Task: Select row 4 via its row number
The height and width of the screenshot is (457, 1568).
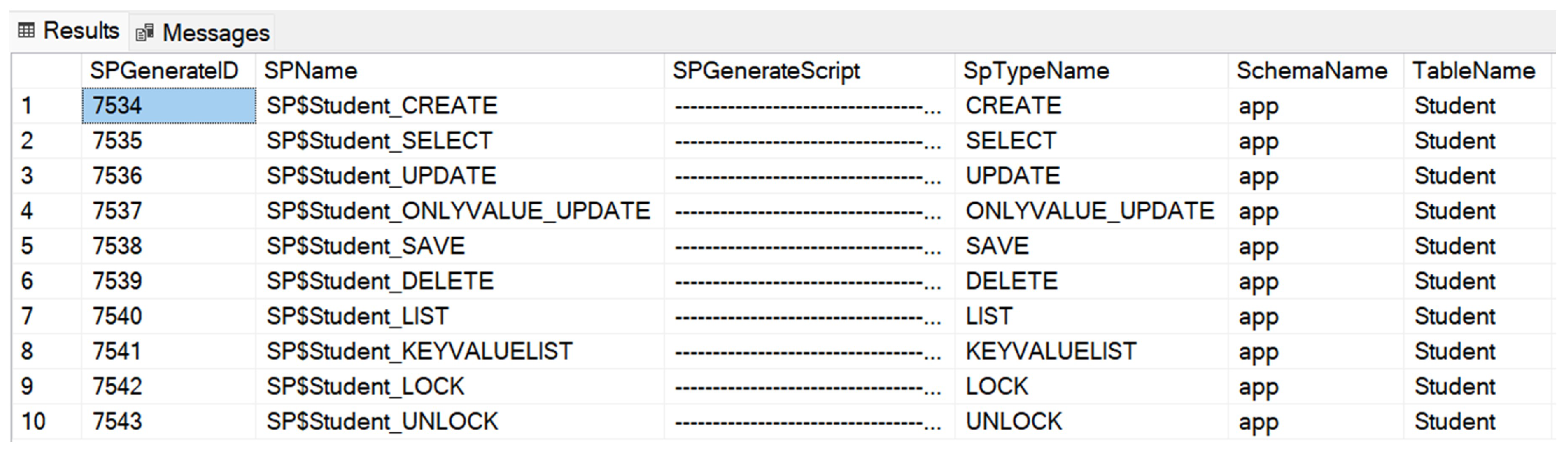Action: (x=27, y=211)
